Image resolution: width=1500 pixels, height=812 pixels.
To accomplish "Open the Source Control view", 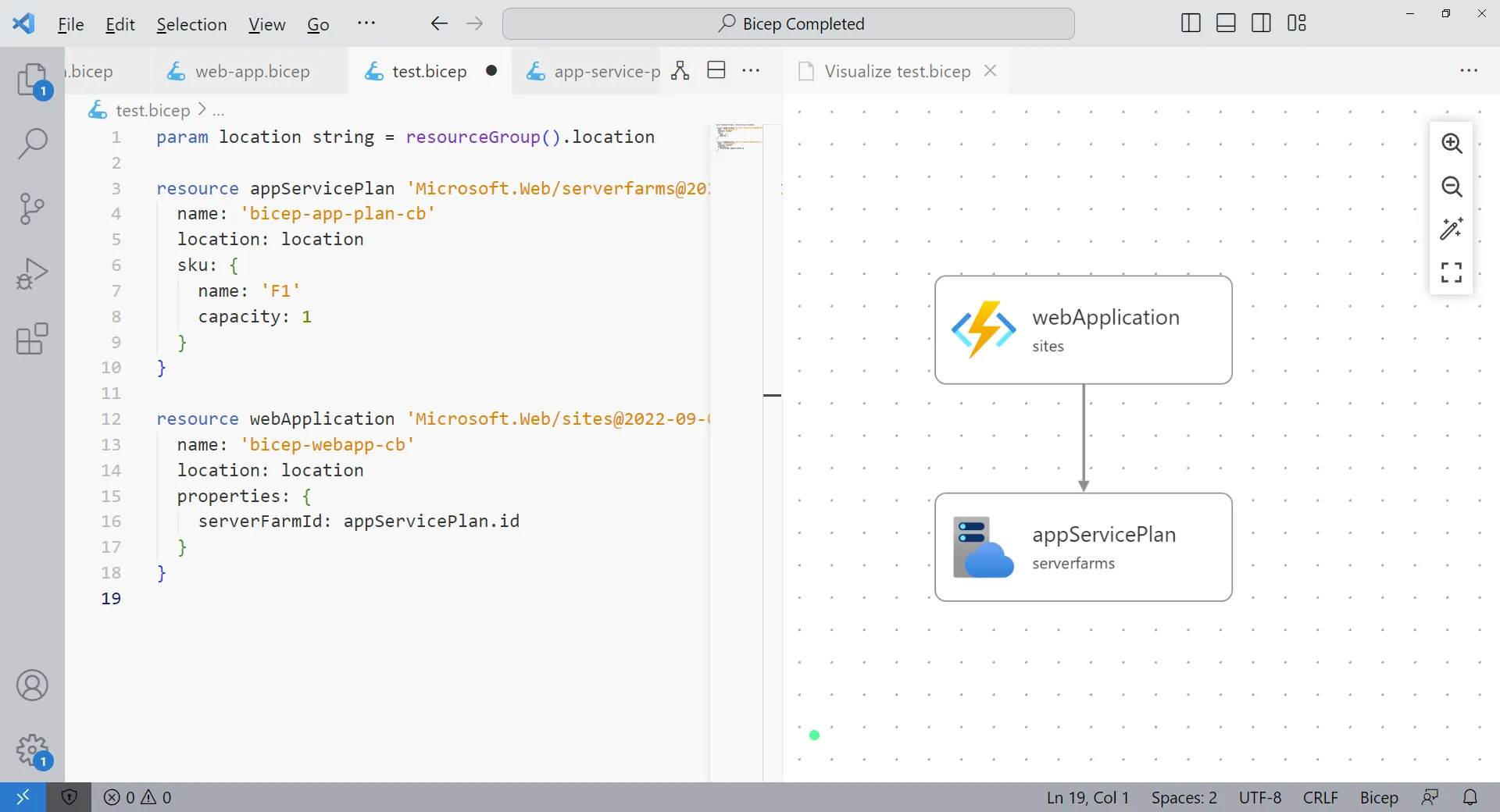I will click(32, 208).
